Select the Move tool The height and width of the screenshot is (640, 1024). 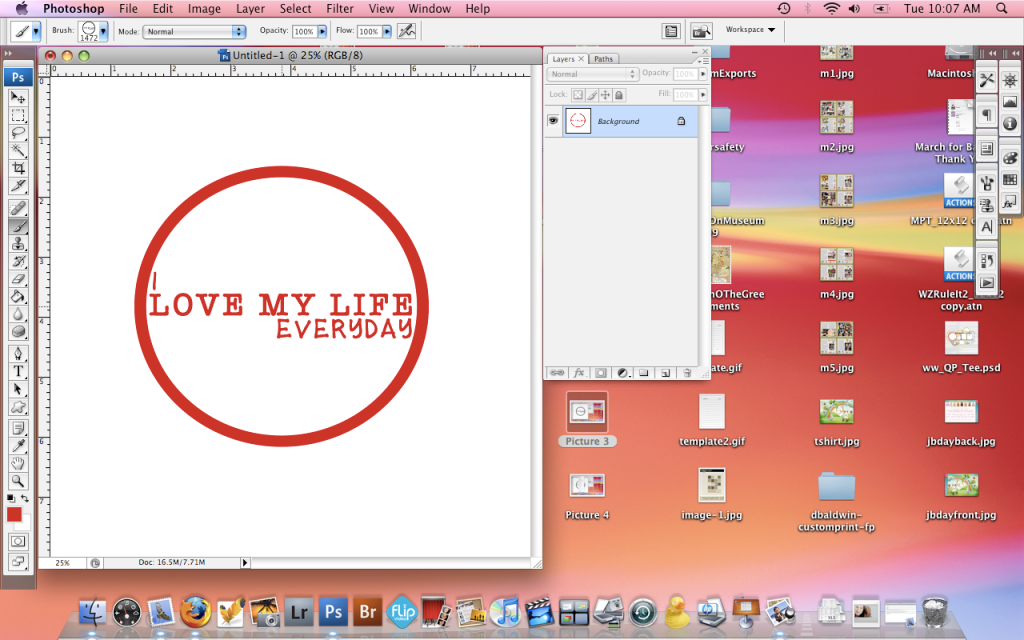point(18,98)
